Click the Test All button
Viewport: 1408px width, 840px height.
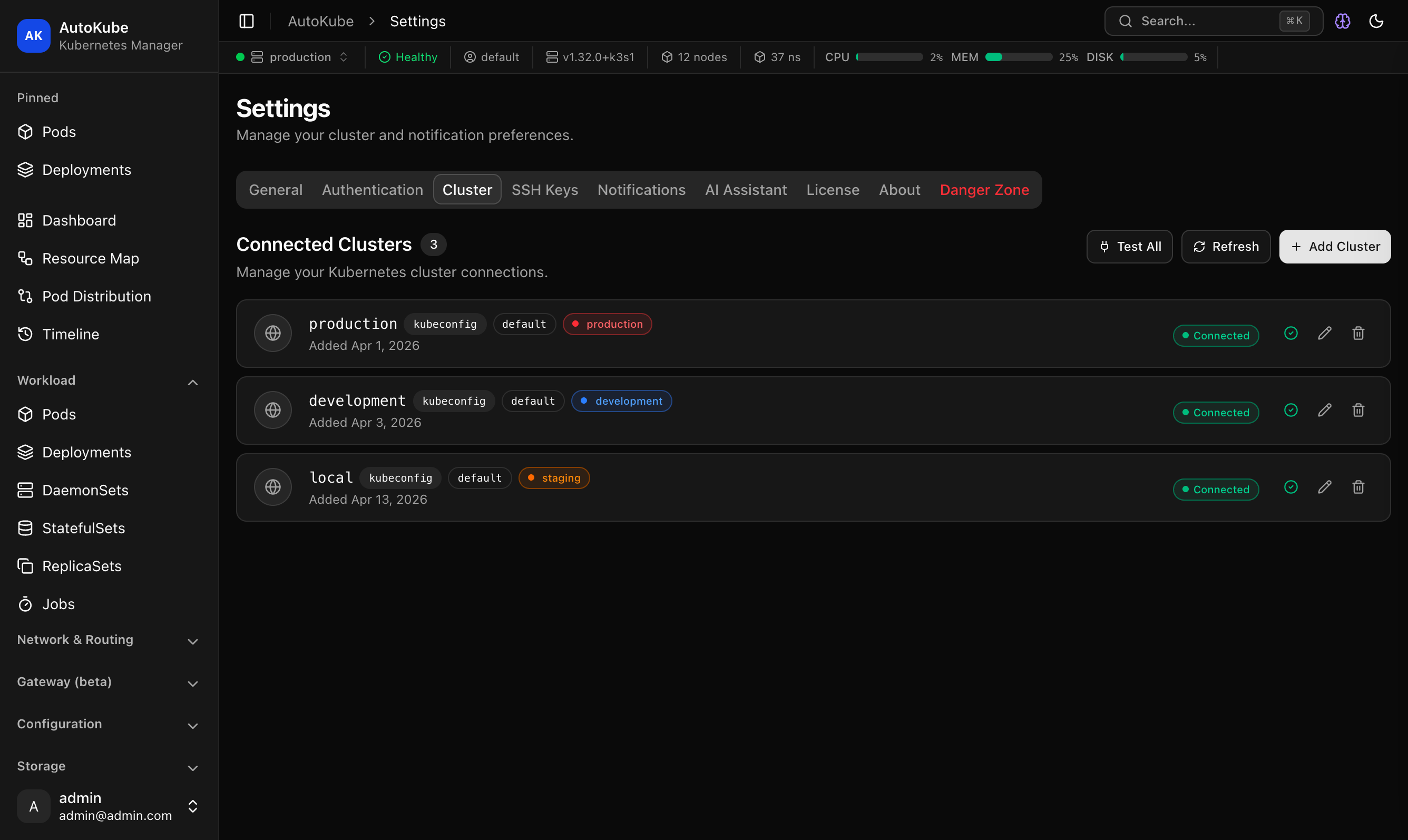[1129, 246]
